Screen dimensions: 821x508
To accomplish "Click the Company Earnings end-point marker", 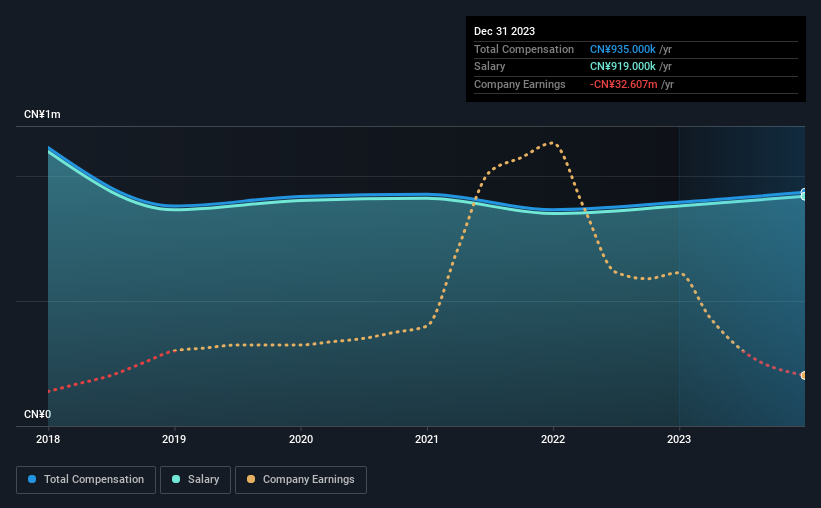I will tap(803, 376).
